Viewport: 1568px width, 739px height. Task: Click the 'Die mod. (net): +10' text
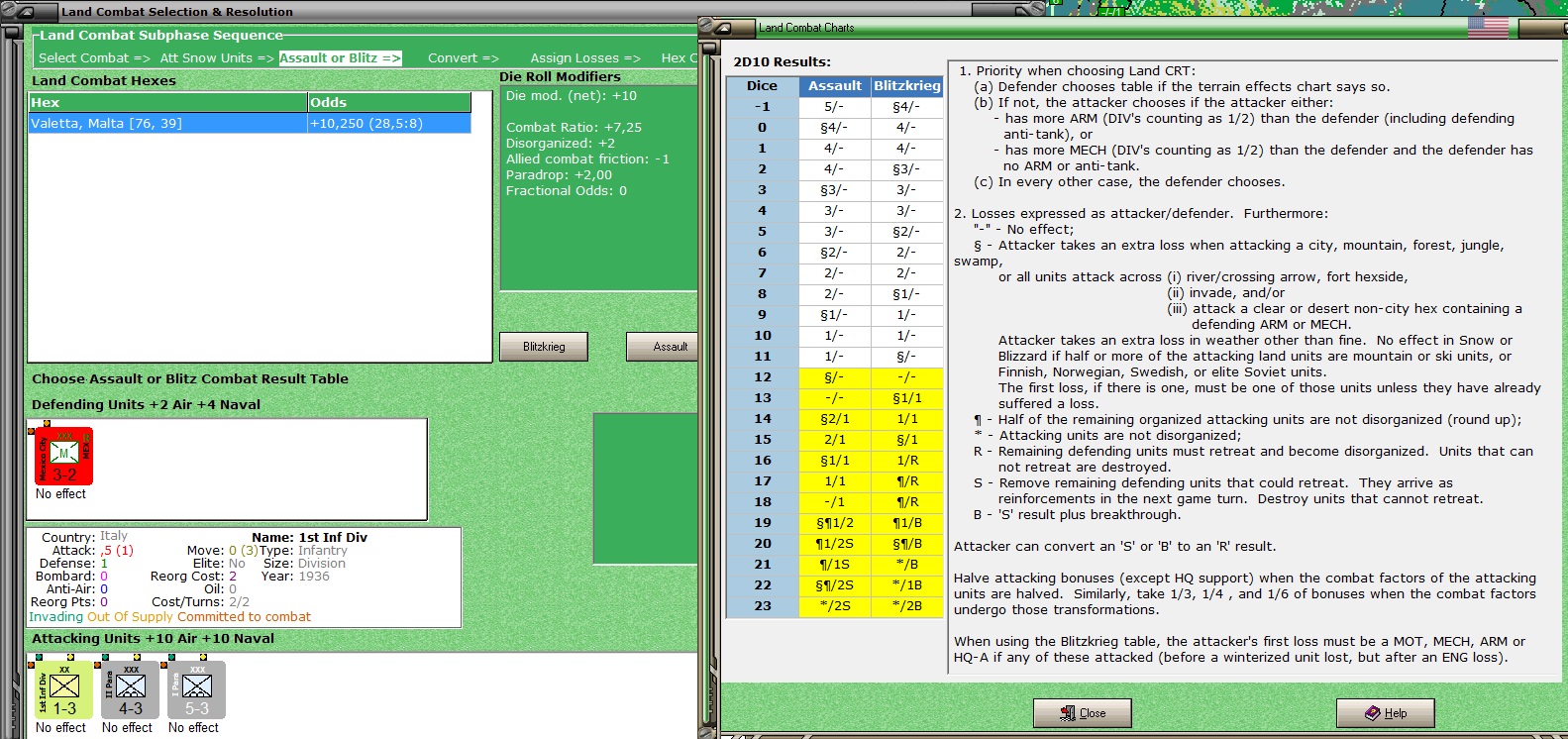point(572,96)
